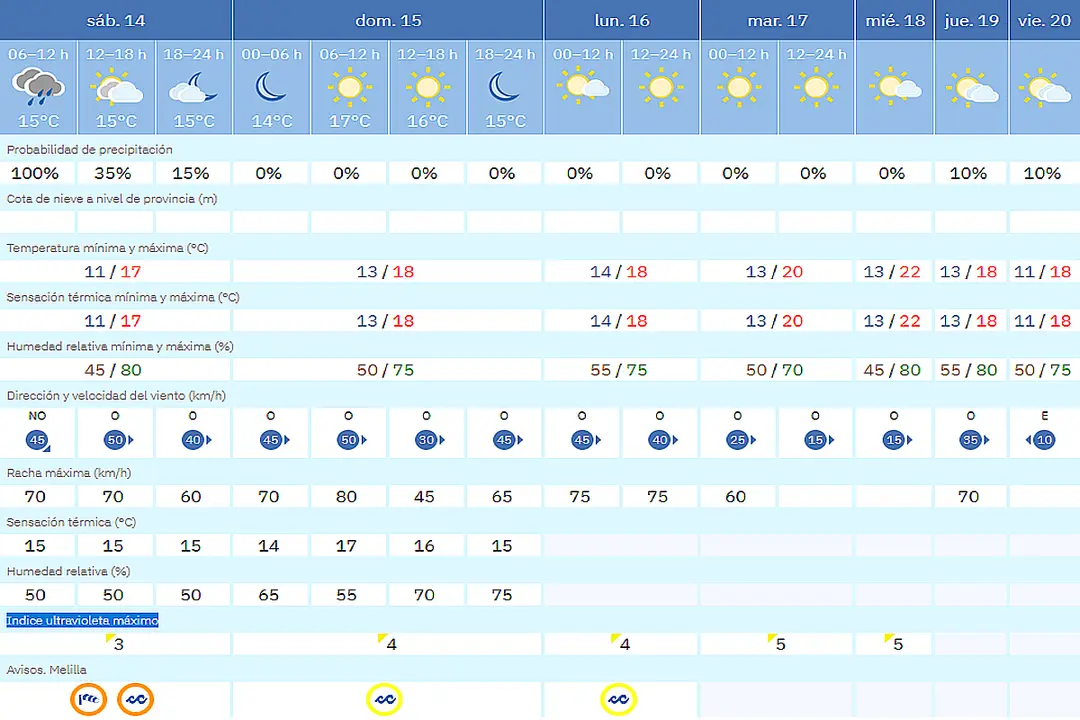Click the crescent moon icon for dom. 15 18–24 h
This screenshot has height=720, width=1080.
pos(504,88)
